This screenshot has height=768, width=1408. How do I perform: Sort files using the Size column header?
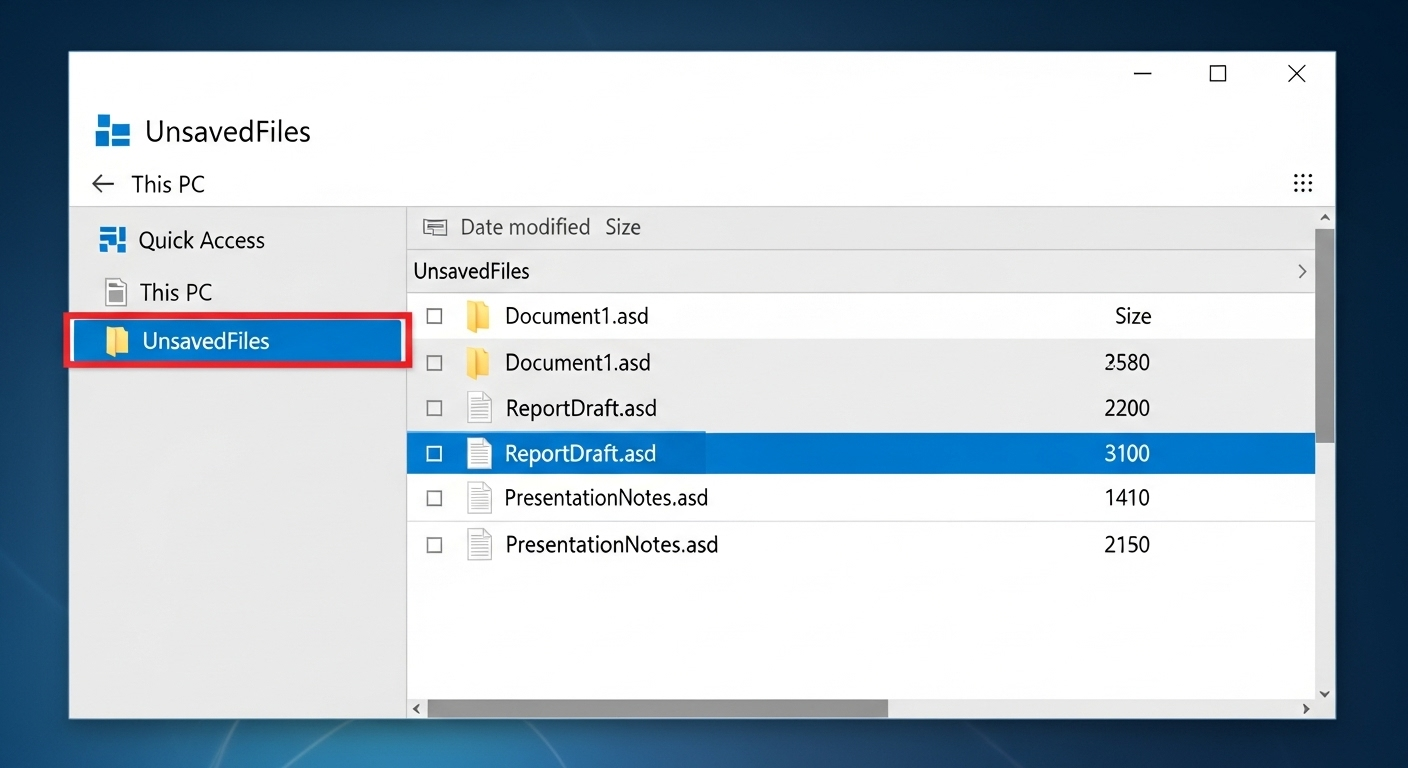tap(622, 227)
